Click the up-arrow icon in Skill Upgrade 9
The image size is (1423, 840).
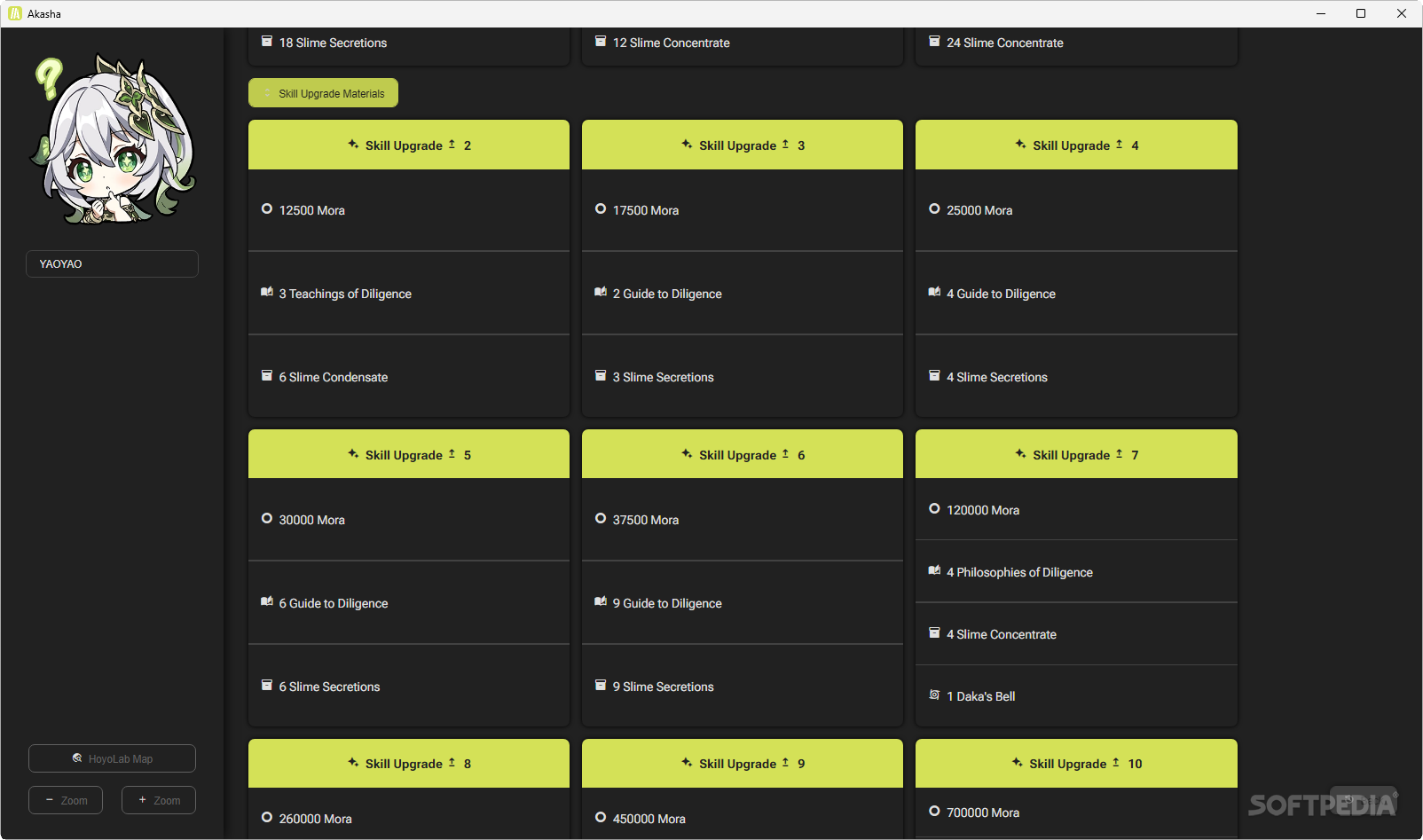[785, 762]
